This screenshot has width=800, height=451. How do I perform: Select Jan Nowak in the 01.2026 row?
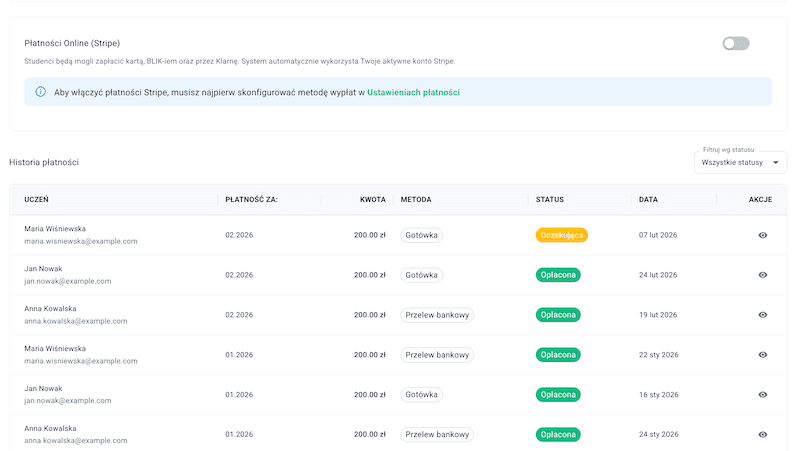coord(43,388)
